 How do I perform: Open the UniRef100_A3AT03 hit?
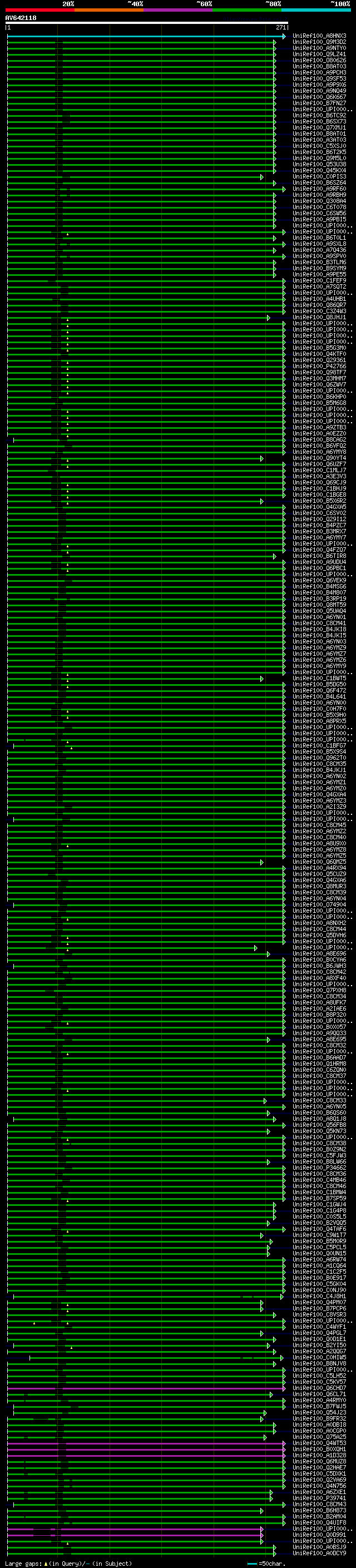tap(319, 140)
